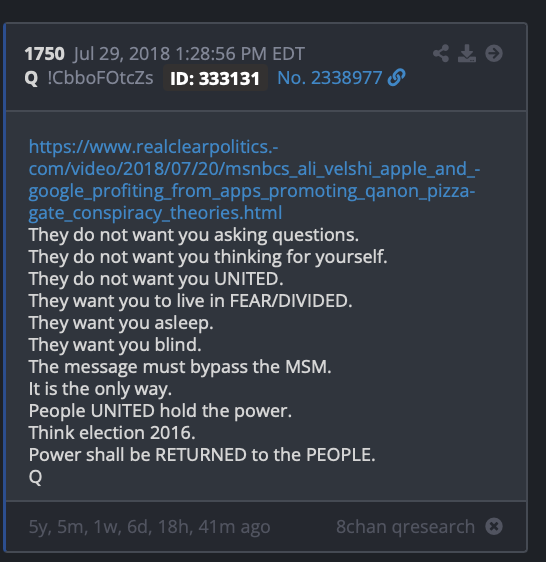Click the line 'Think election 2016.'

pyautogui.click(x=112, y=433)
